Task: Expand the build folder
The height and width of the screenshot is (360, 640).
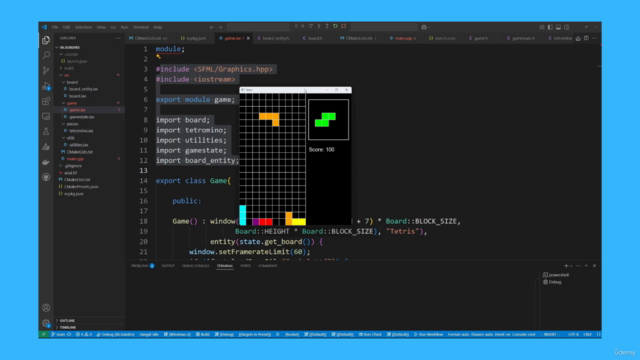Action: (69, 68)
